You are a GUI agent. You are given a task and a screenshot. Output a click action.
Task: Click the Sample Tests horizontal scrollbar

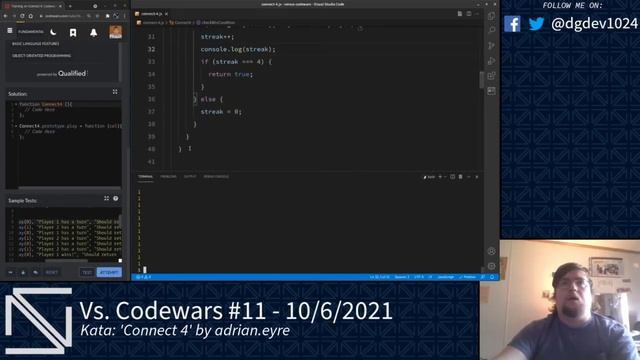click(66, 261)
